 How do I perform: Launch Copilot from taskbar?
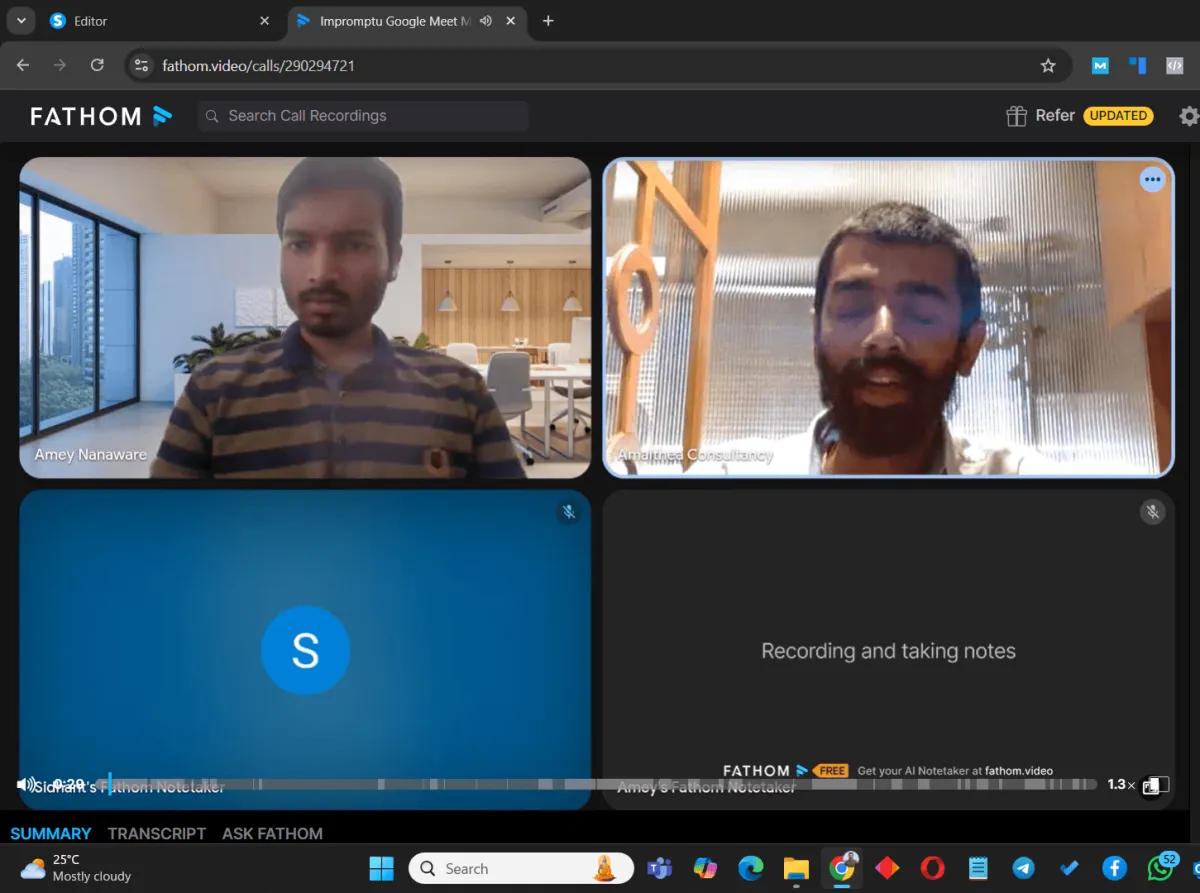705,868
